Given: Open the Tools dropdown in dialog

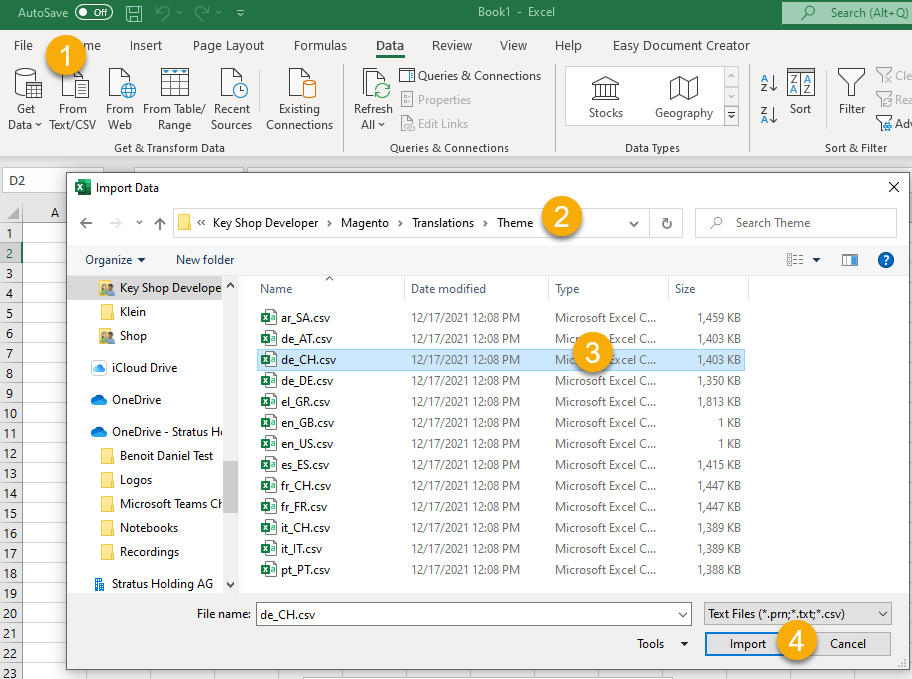Looking at the screenshot, I should pyautogui.click(x=663, y=644).
